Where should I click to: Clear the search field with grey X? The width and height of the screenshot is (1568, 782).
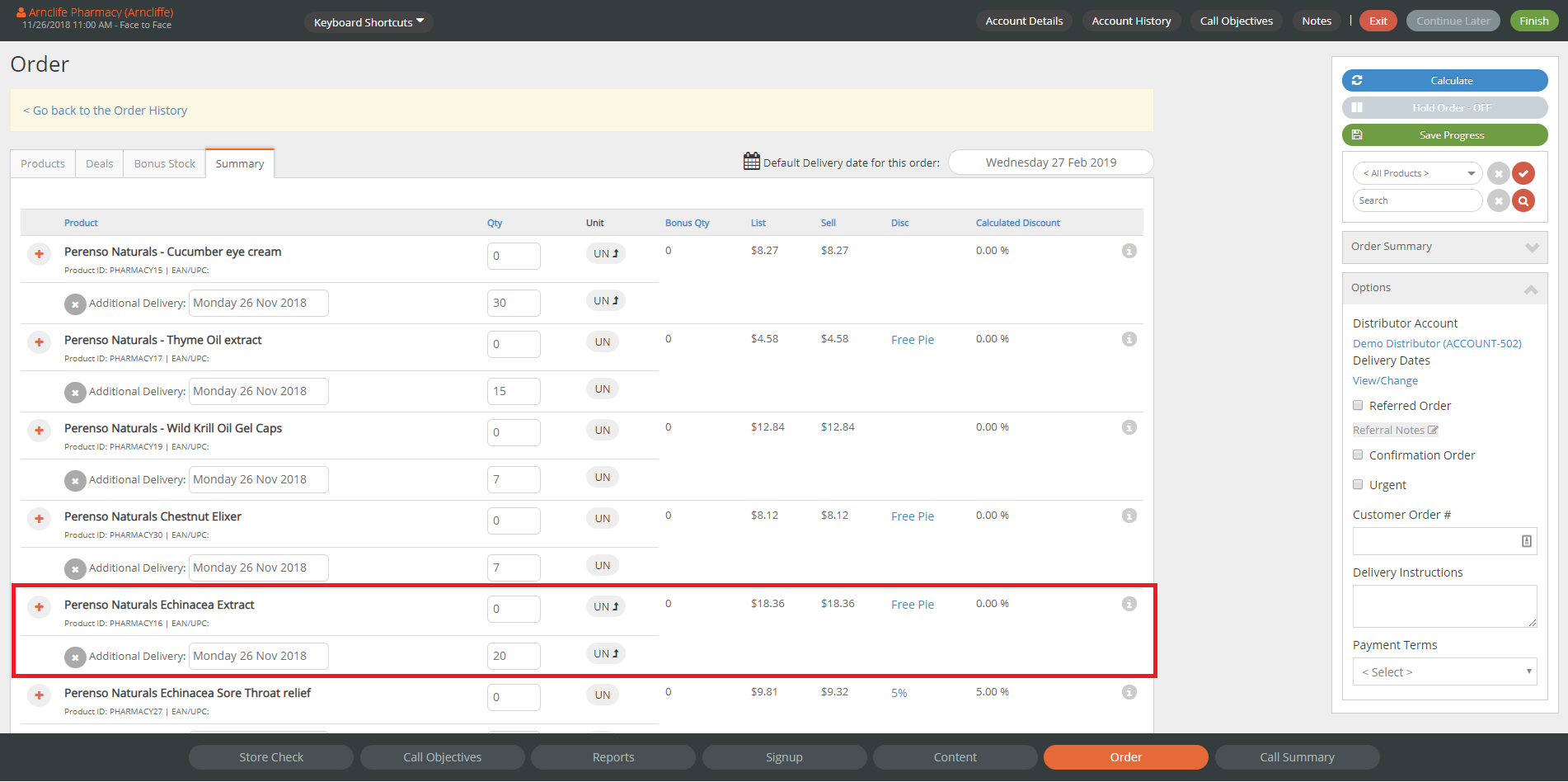tap(1499, 200)
